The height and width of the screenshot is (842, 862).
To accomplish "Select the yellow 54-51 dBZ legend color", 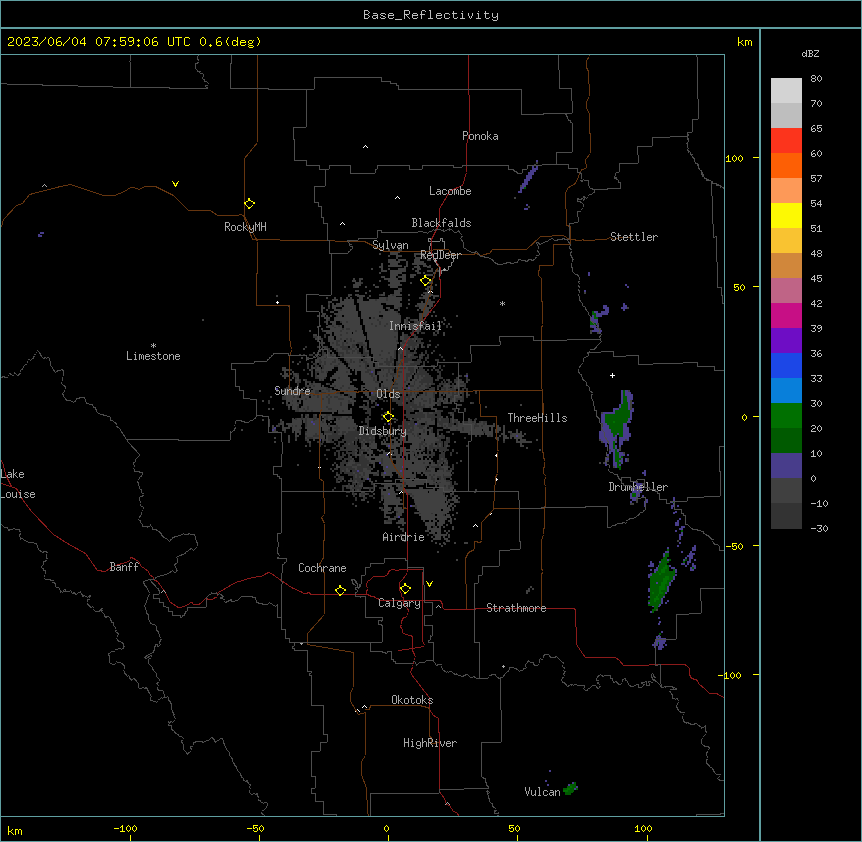I will point(786,215).
